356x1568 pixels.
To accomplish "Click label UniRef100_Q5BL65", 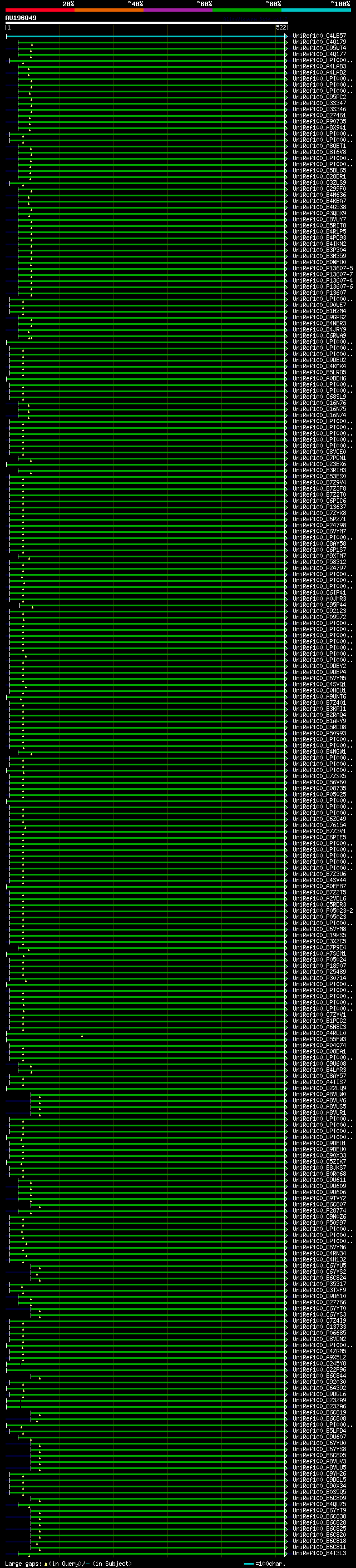I will click(x=319, y=170).
